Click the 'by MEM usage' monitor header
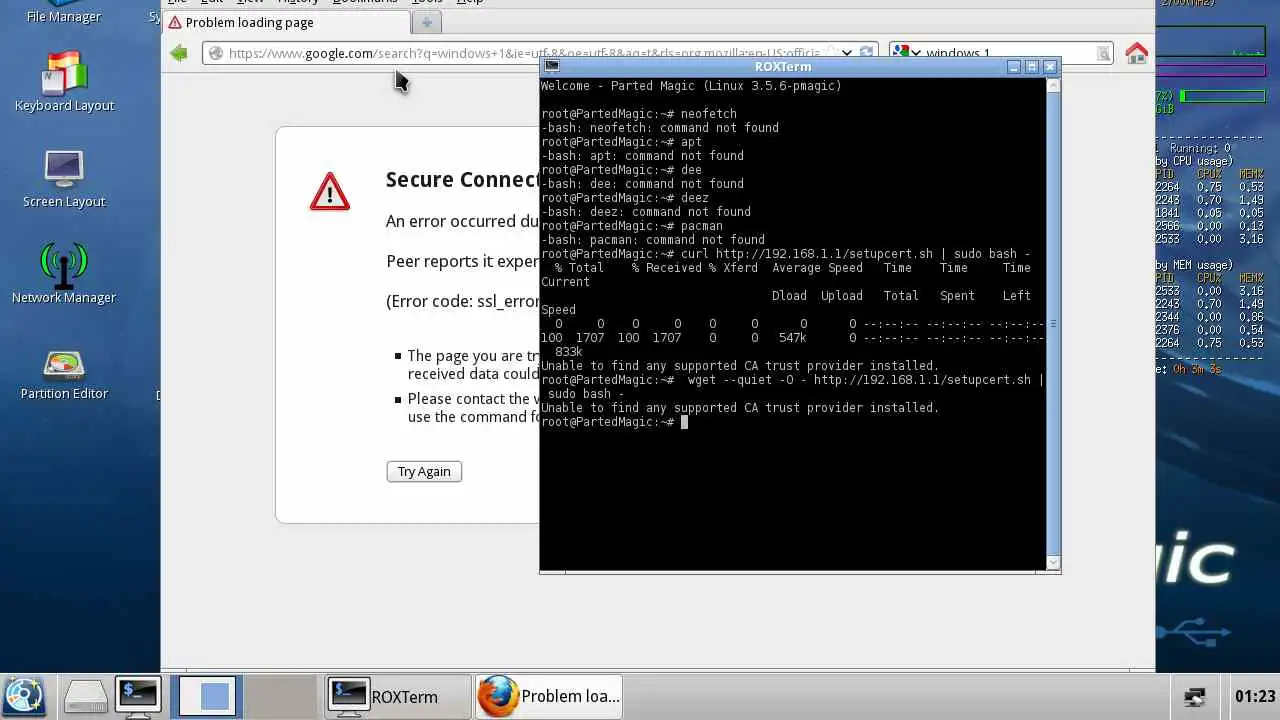Screen dimensions: 1280x720 pyautogui.click(x=1195, y=265)
